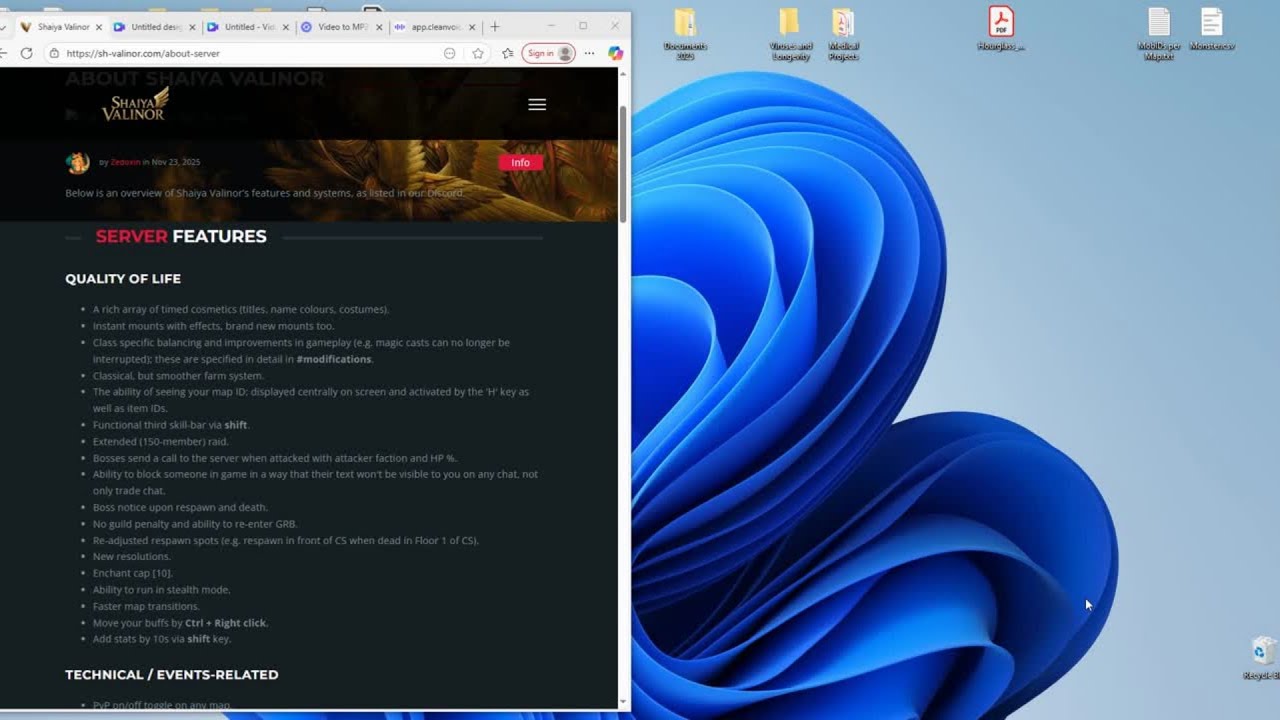1280x720 pixels.
Task: Open a new browser tab
Action: [495, 27]
